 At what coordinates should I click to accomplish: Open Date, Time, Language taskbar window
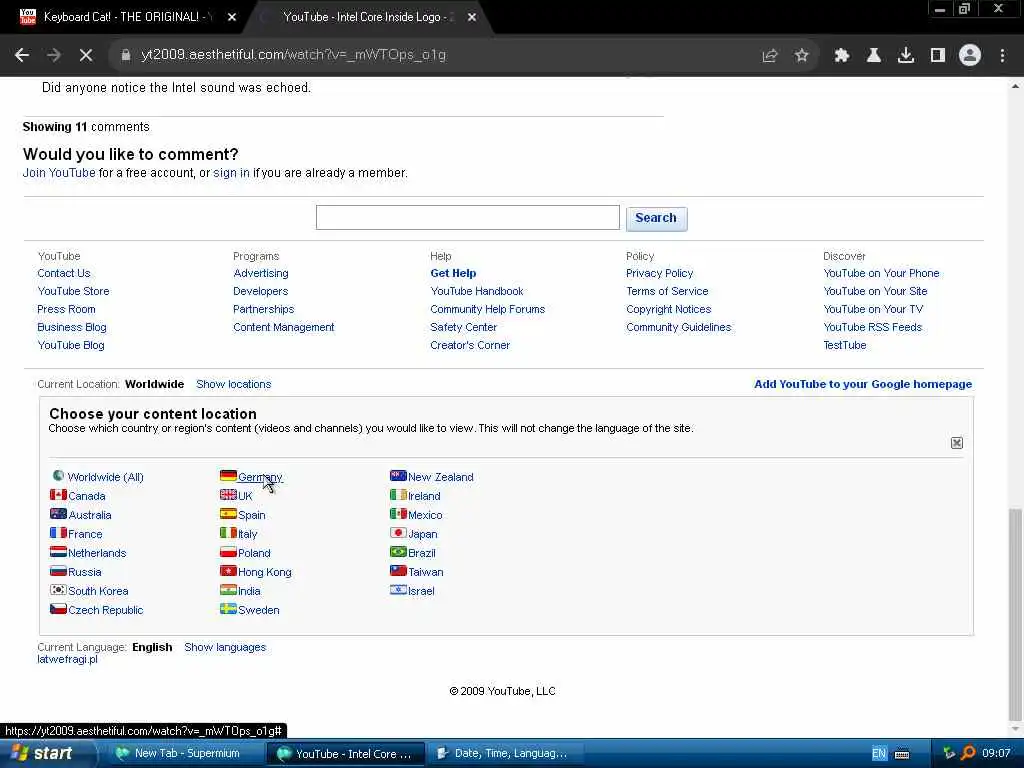[x=503, y=753]
